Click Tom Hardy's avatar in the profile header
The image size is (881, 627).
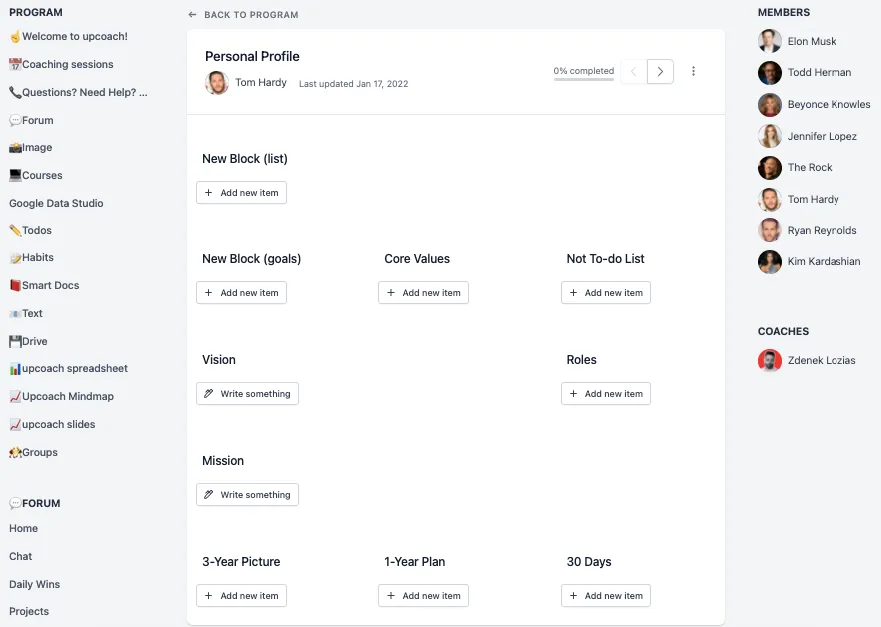[x=217, y=83]
